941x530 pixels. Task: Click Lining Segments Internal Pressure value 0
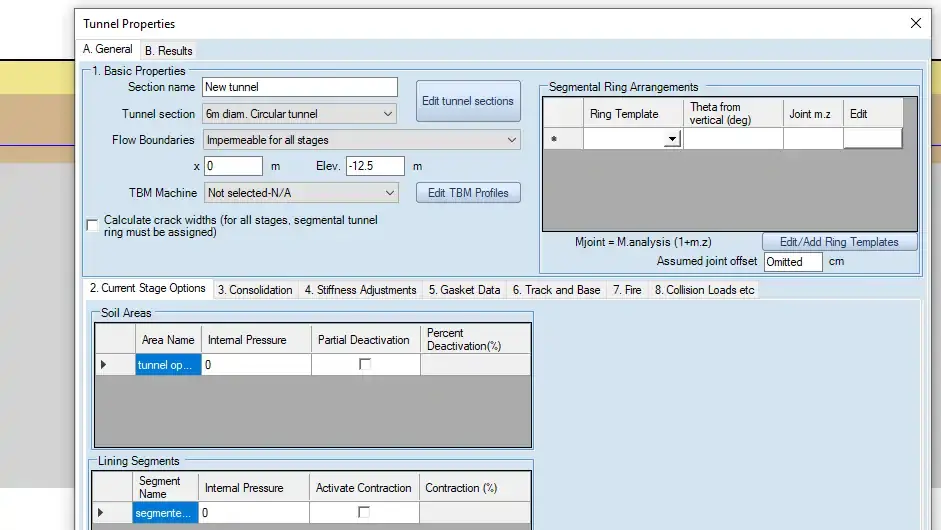[254, 513]
